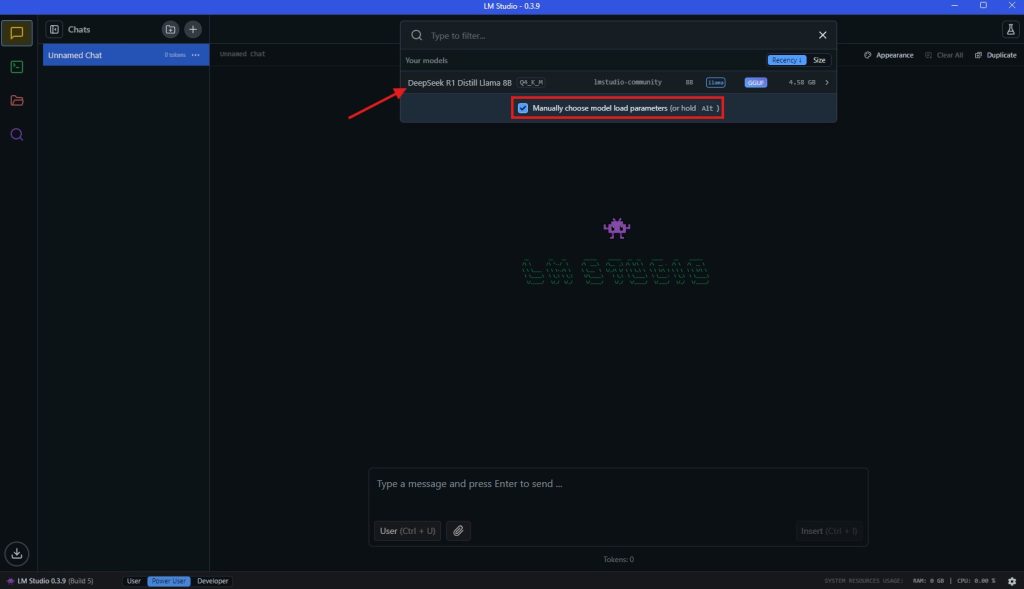Image resolution: width=1024 pixels, height=589 pixels.
Task: Uncheck manually choose model load parameters
Action: pos(522,107)
